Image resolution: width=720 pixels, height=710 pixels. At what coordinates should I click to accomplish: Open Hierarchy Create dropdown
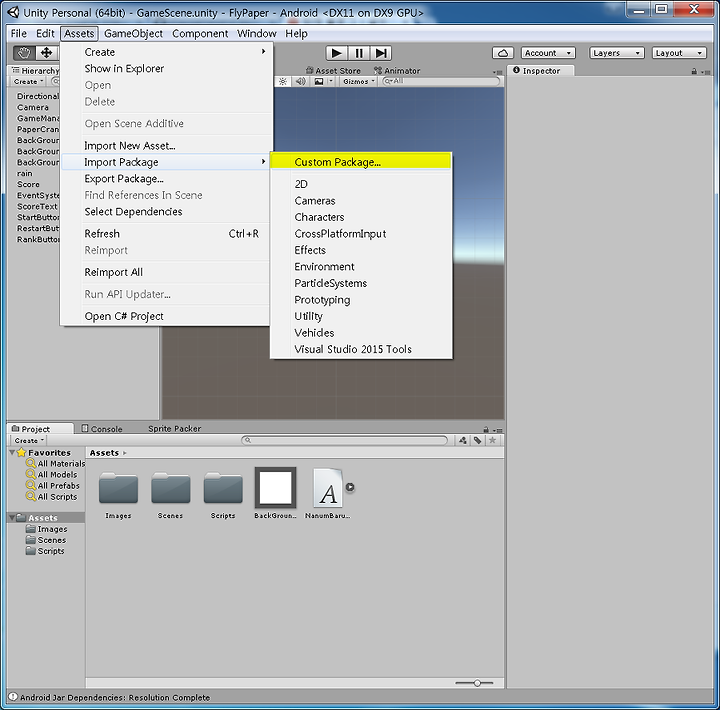click(x=28, y=82)
